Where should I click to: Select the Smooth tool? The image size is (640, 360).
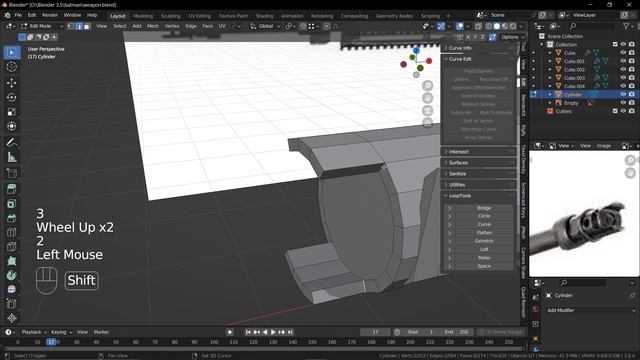[x=11, y=289]
